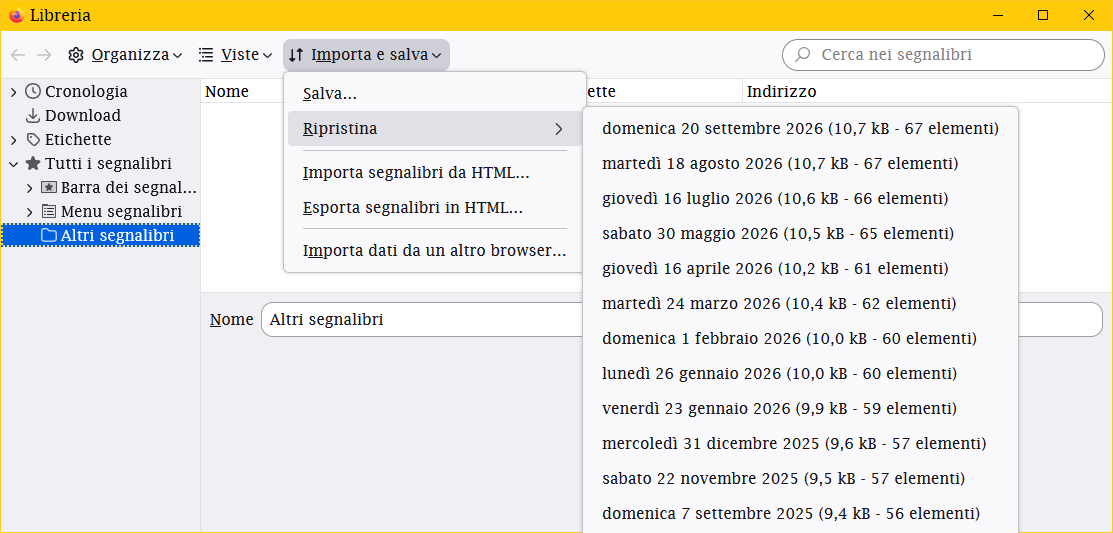Screen dimensions: 1113x533
Task: Click the Viste list icon
Action: point(206,55)
